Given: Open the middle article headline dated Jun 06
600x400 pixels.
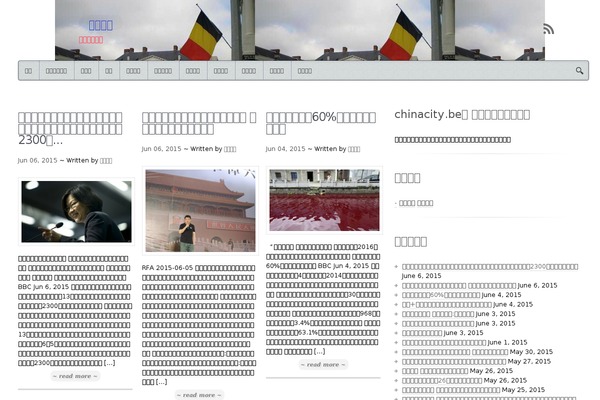Looking at the screenshot, I should tap(199, 123).
